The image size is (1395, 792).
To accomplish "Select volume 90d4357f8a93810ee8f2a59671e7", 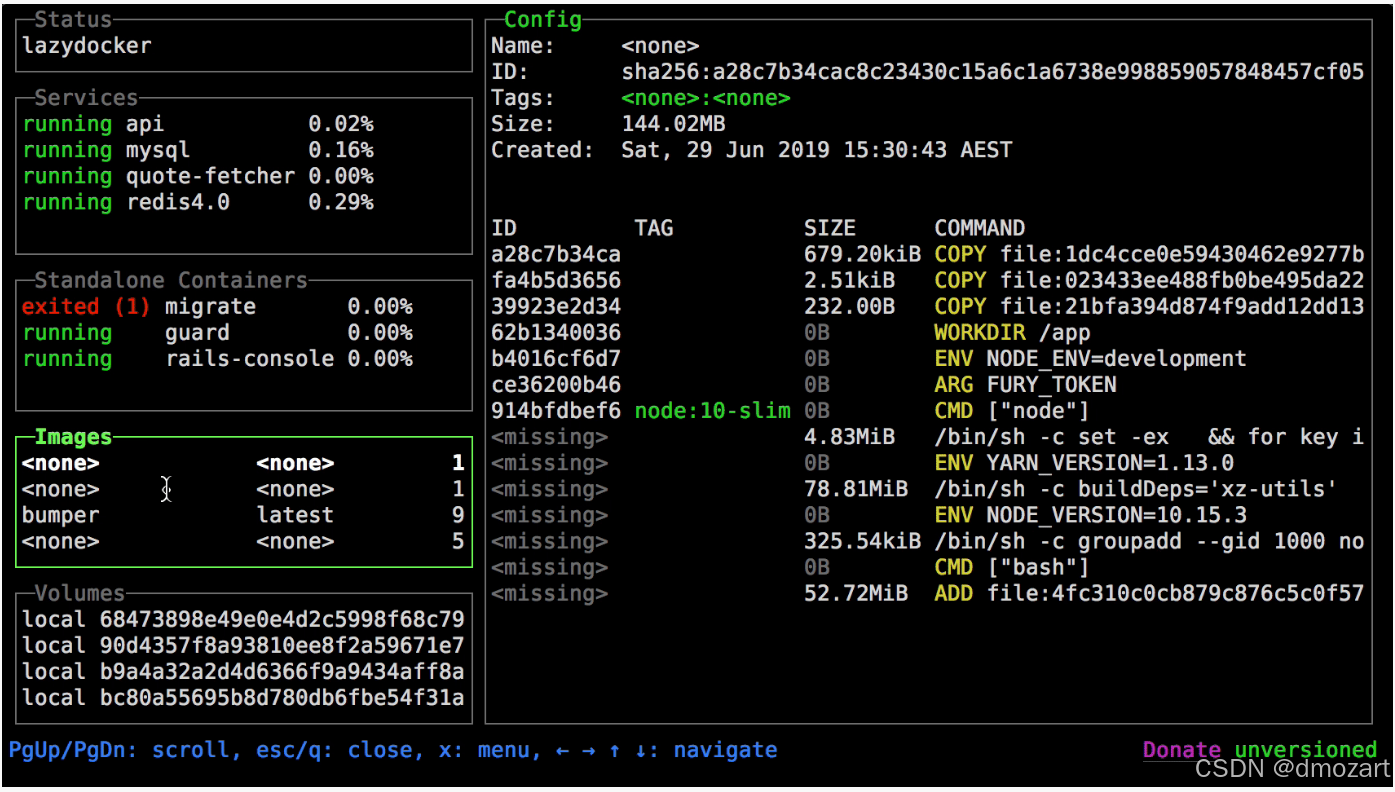I will (243, 646).
